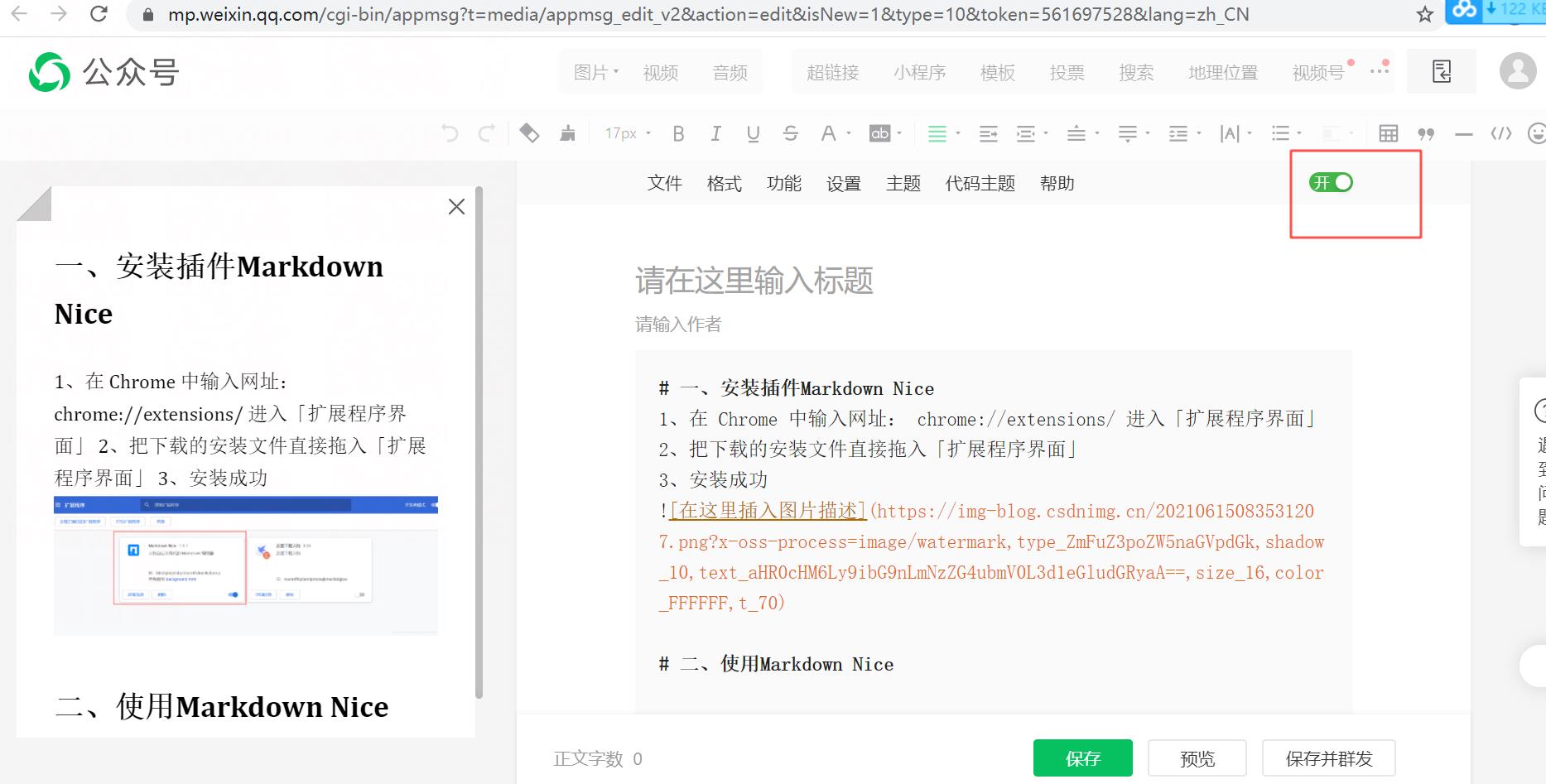This screenshot has height=784, width=1546.
Task: Insert a 视频 from the top bar
Action: coord(661,72)
